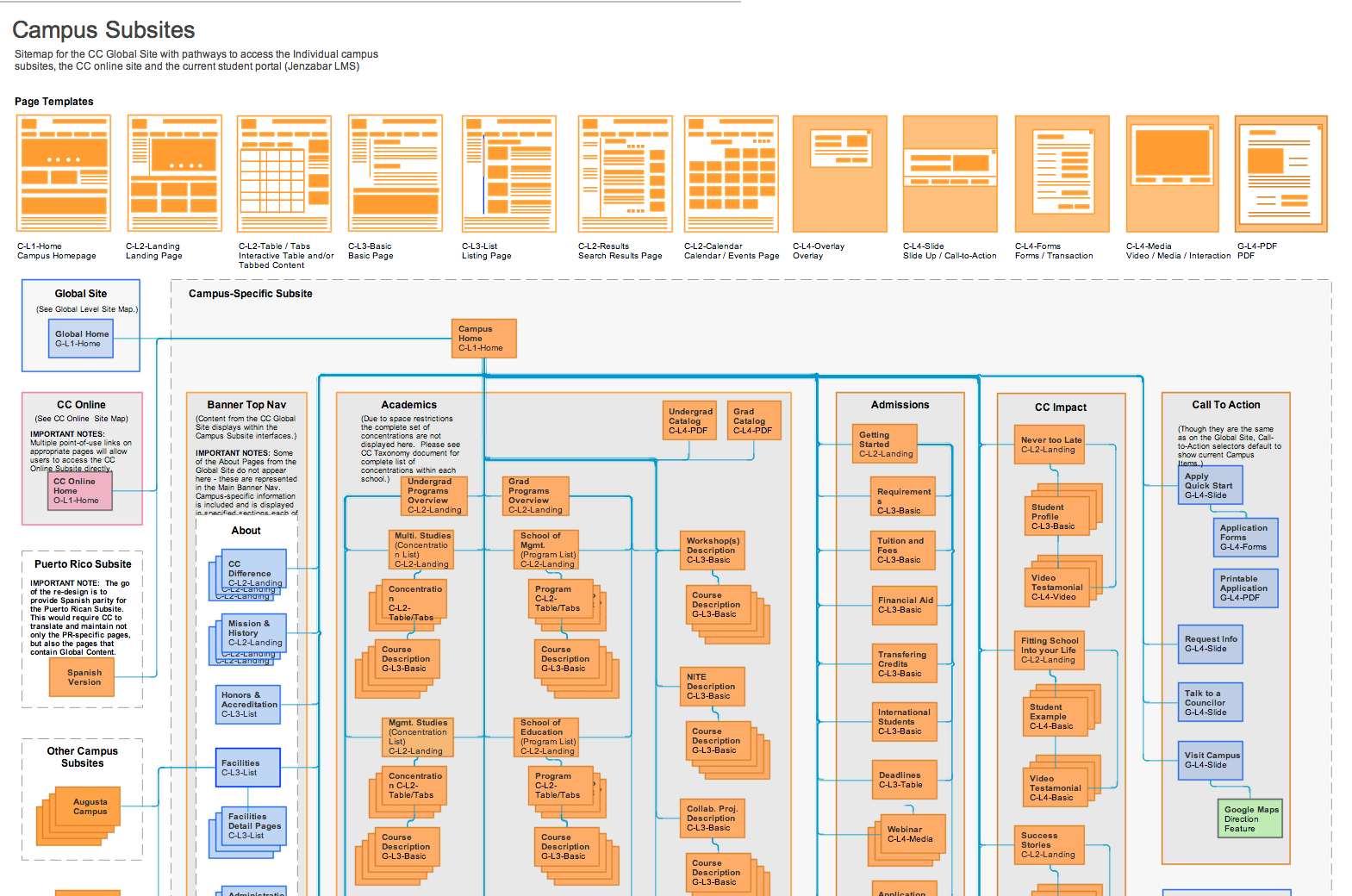This screenshot has height=896, width=1352.
Task: Click the Tuition and Fees node
Action: click(x=903, y=550)
